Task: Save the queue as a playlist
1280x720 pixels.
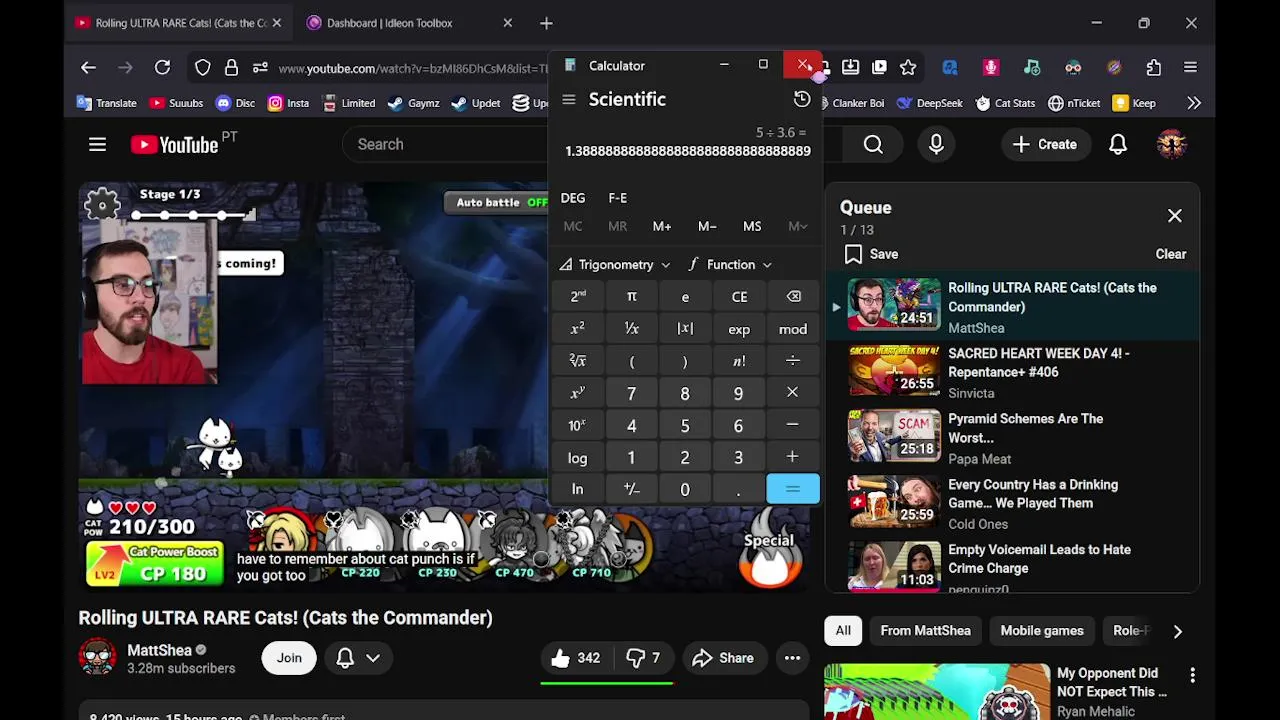Action: (871, 254)
